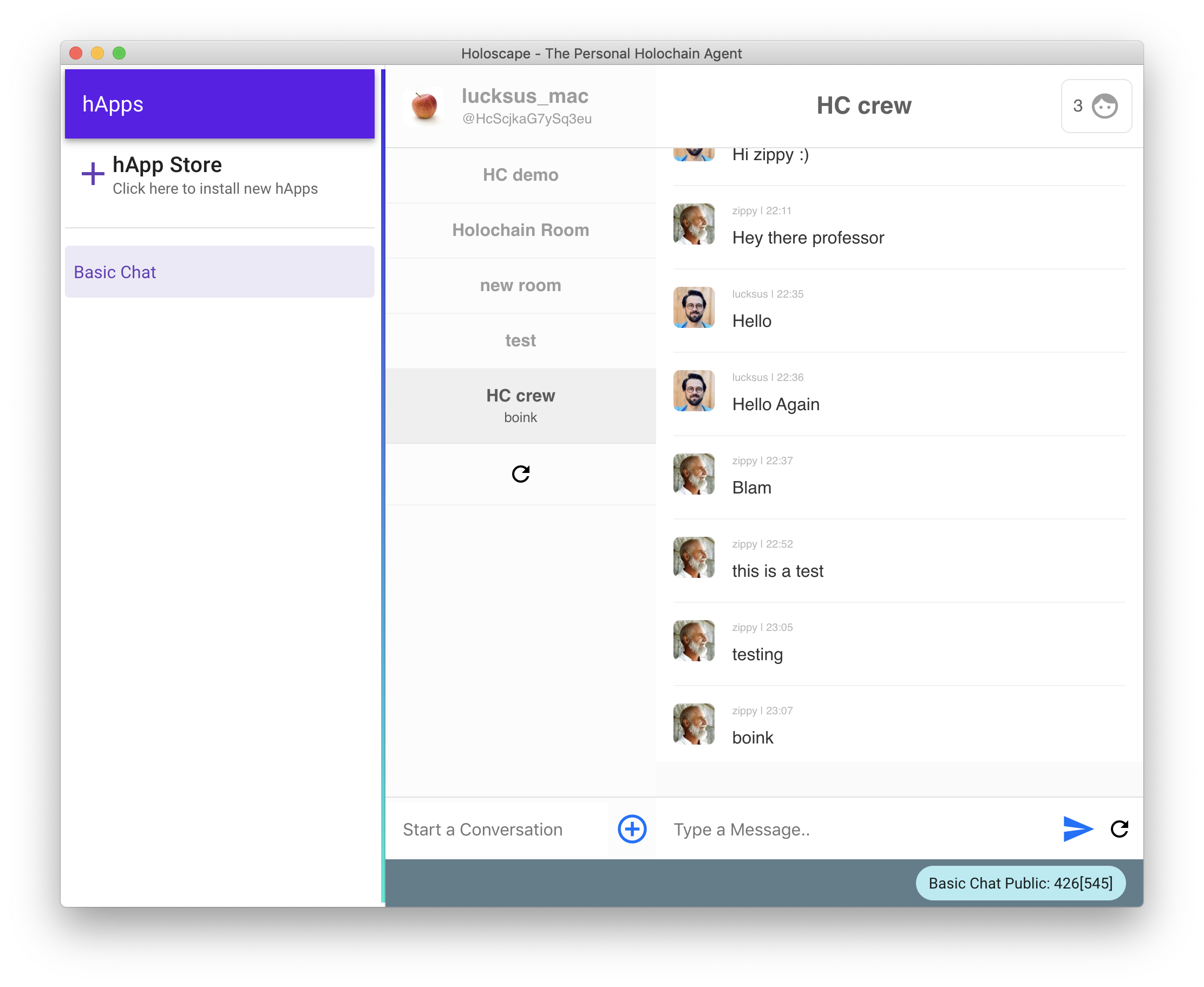The height and width of the screenshot is (987, 1204).
Task: Click 'Click here to install new hApps' link
Action: point(215,189)
